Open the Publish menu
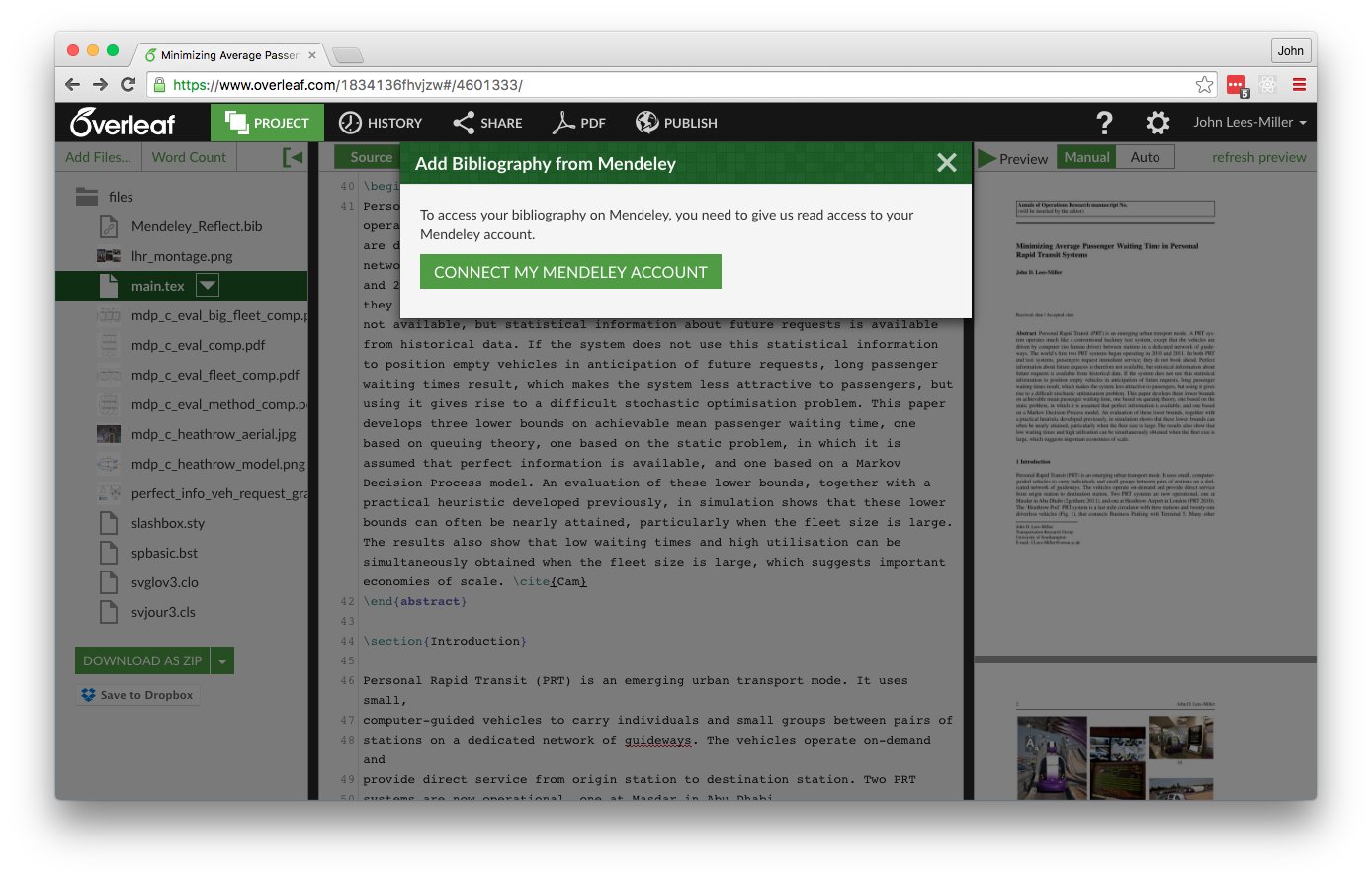 [676, 123]
